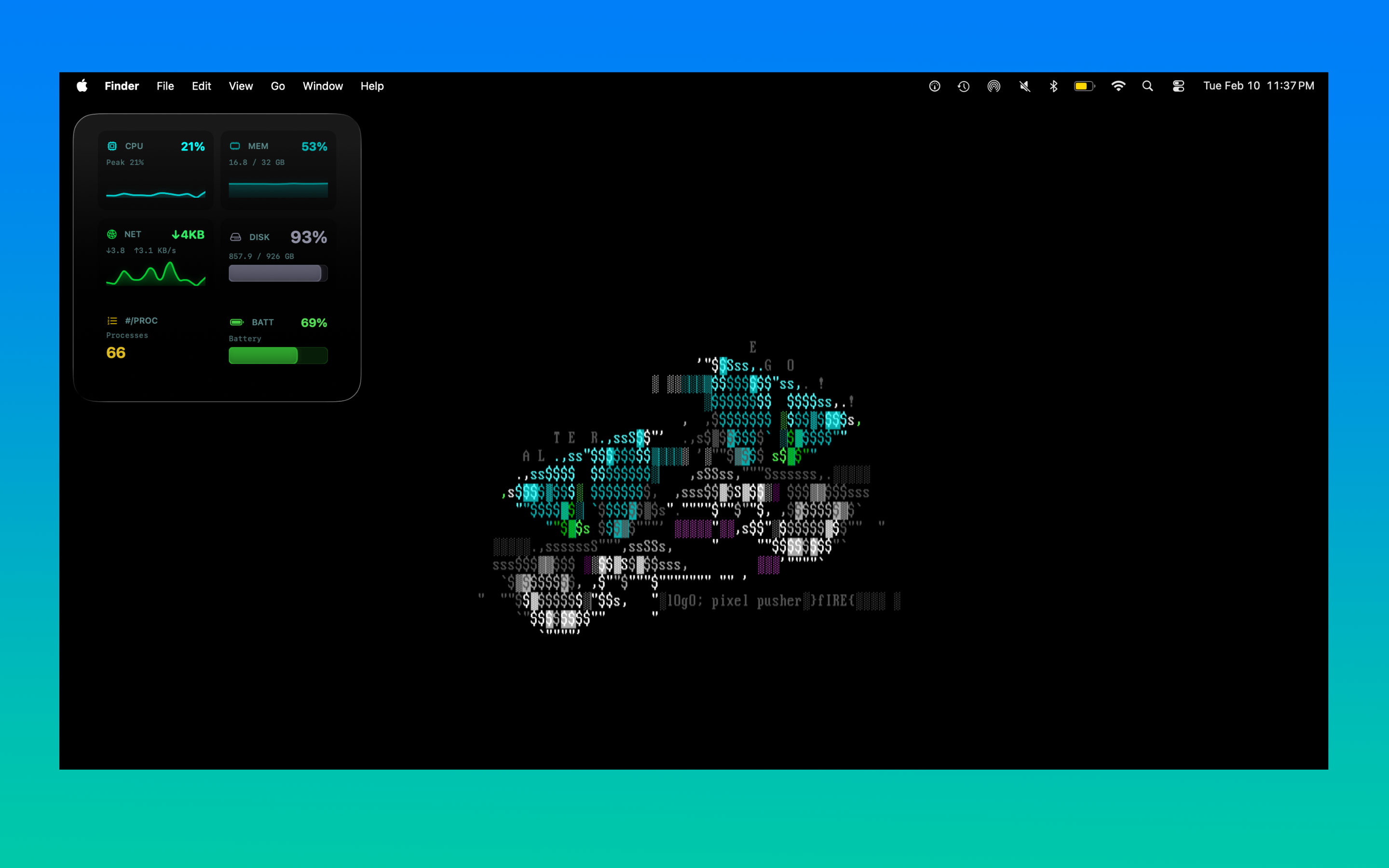This screenshot has width=1389, height=868.
Task: Open Spotlight search from the menu bar
Action: pos(1147,85)
